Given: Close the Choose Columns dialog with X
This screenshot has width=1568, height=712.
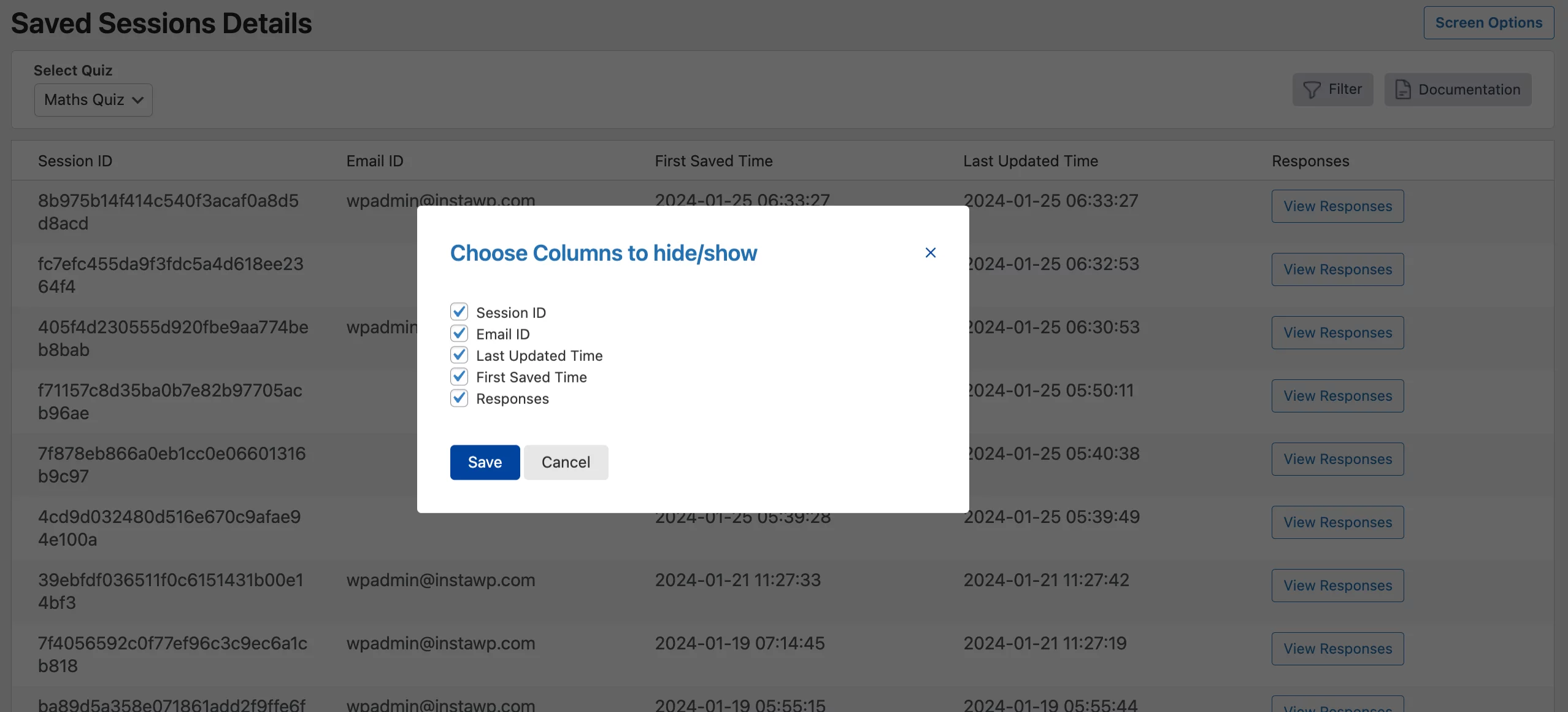Looking at the screenshot, I should (x=930, y=253).
